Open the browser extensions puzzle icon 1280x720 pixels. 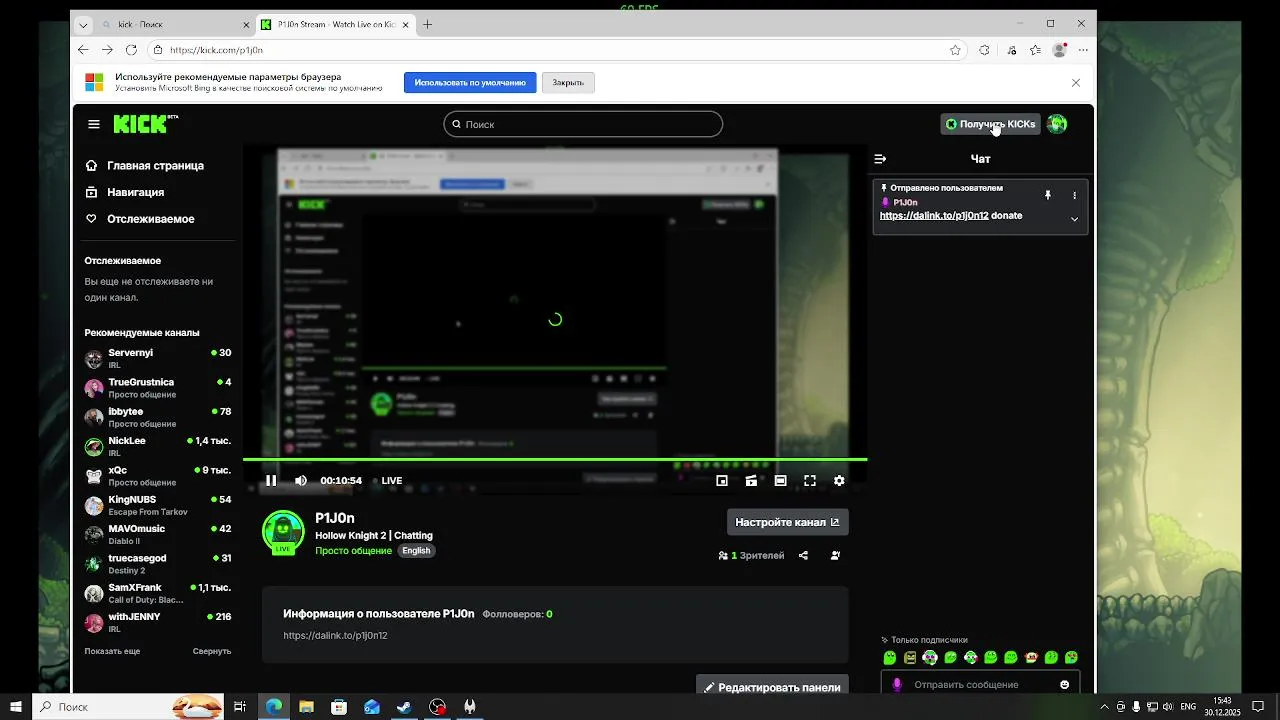[985, 50]
